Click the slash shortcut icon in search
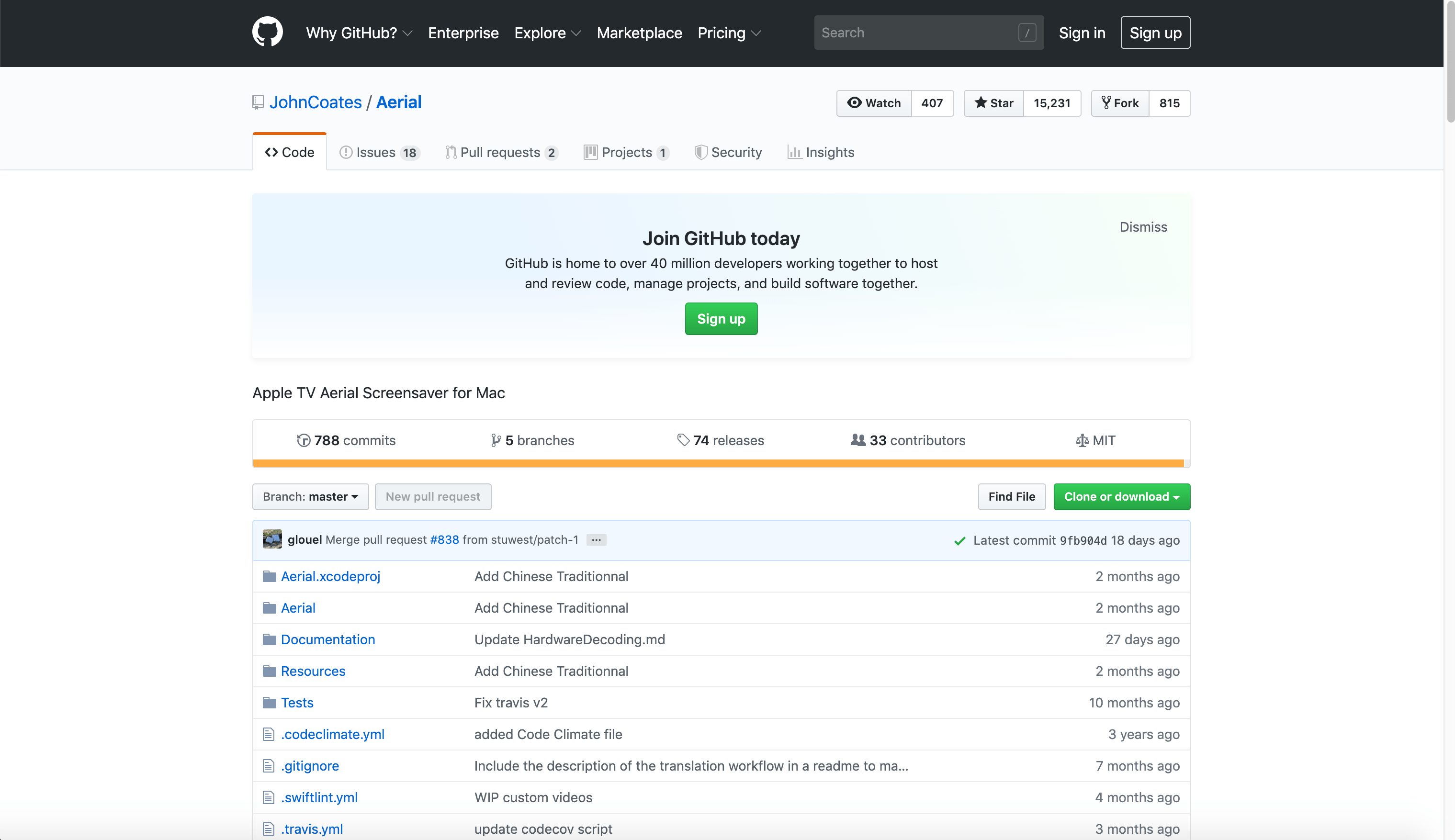Image resolution: width=1455 pixels, height=840 pixels. 1027,33
